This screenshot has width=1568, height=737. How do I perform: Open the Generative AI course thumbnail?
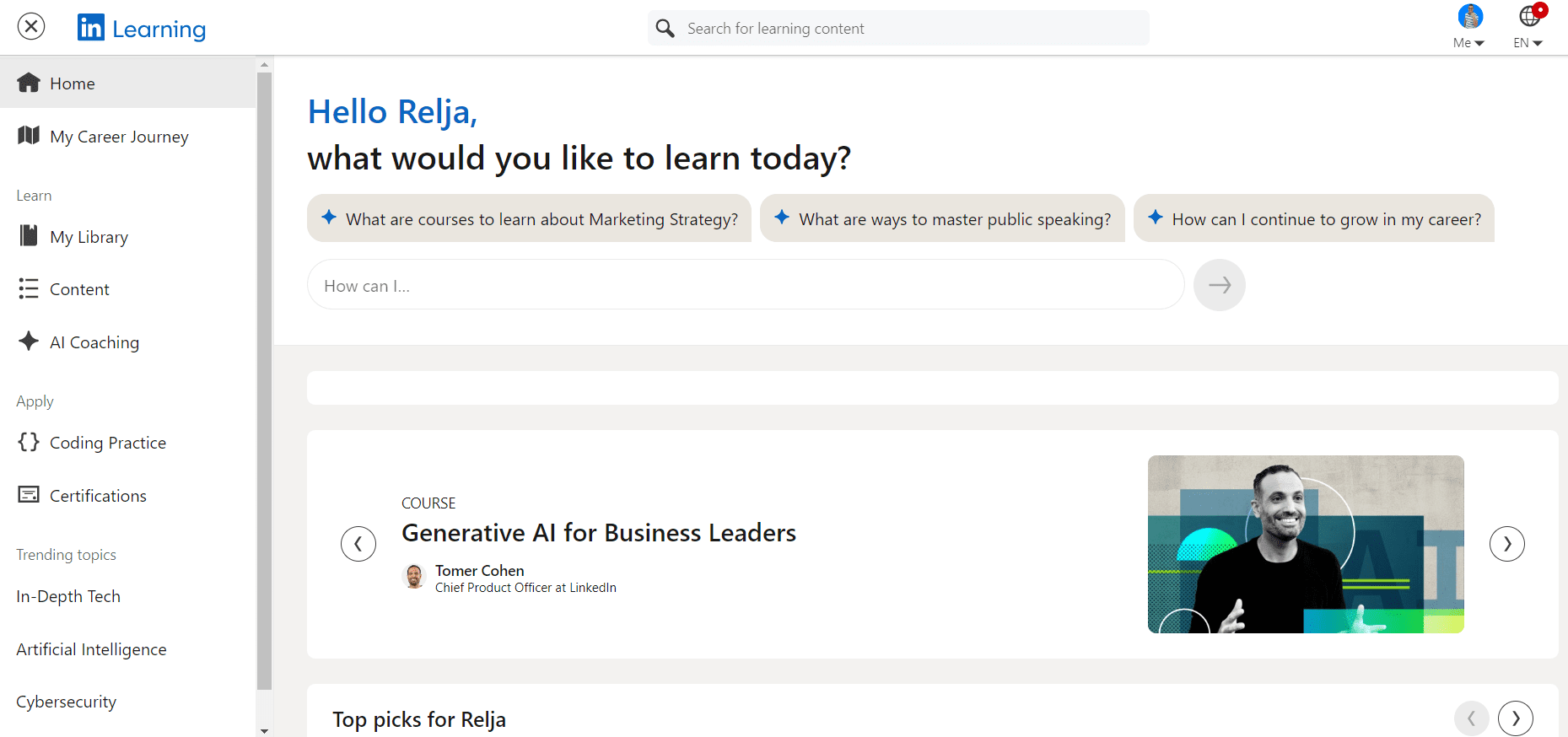point(1306,544)
